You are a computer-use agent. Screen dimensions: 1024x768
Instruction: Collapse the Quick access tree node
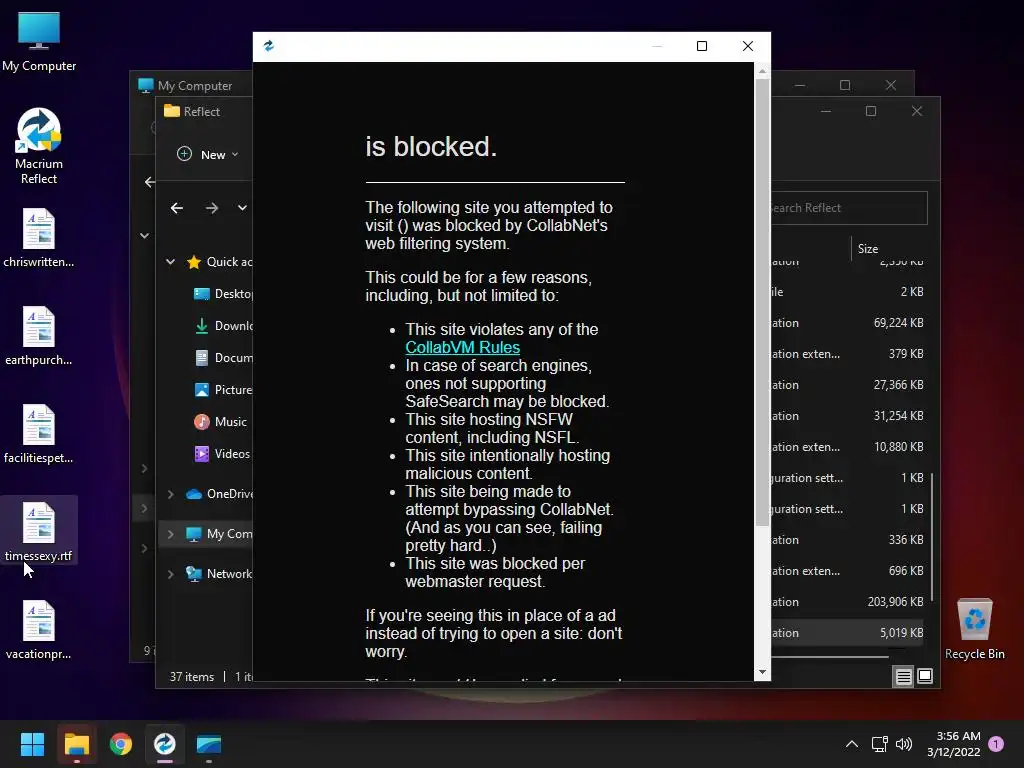pyautogui.click(x=170, y=262)
